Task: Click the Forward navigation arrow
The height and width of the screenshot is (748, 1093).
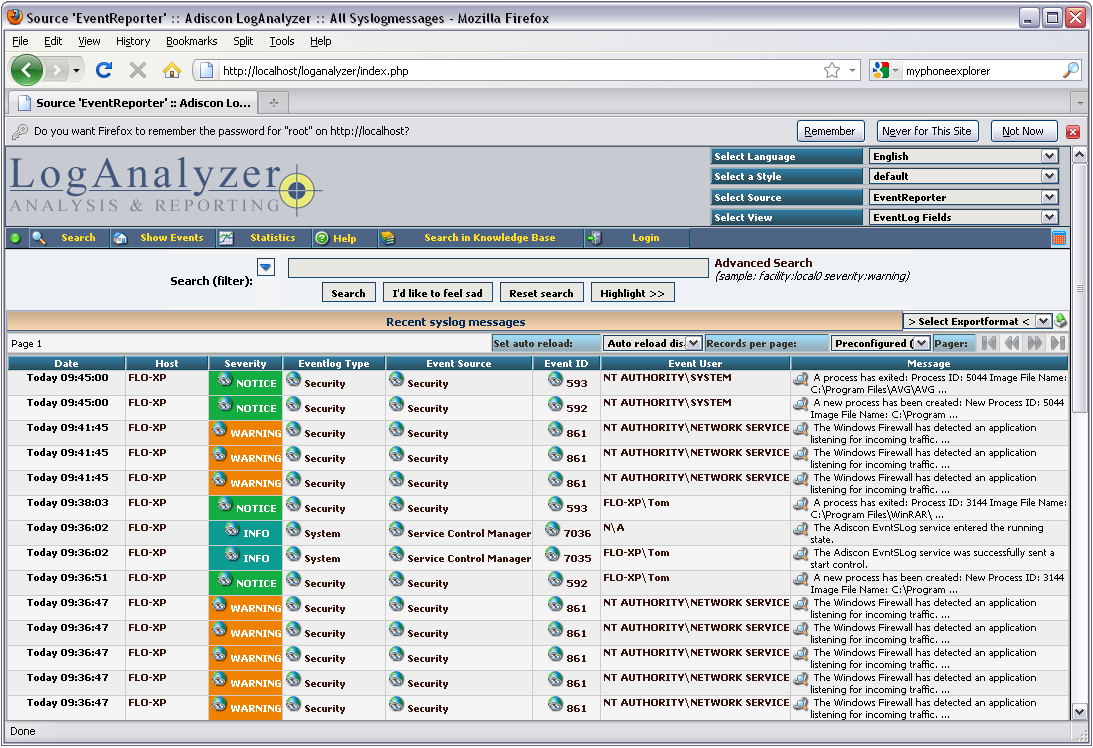Action: [58, 70]
